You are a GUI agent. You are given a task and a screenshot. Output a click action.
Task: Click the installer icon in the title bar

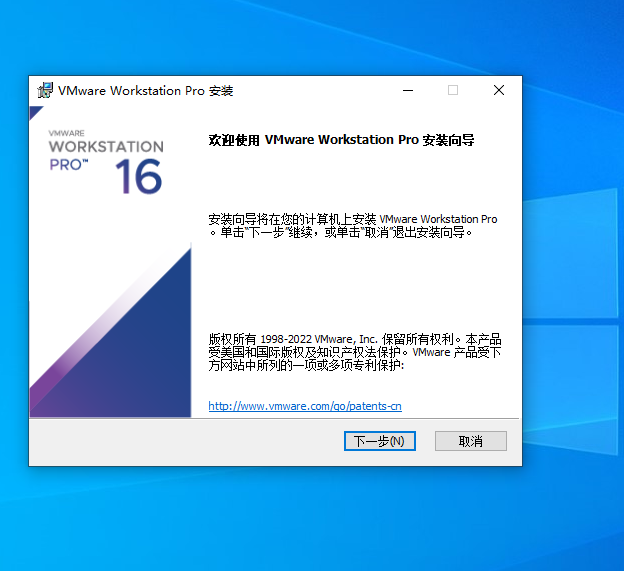tap(45, 90)
